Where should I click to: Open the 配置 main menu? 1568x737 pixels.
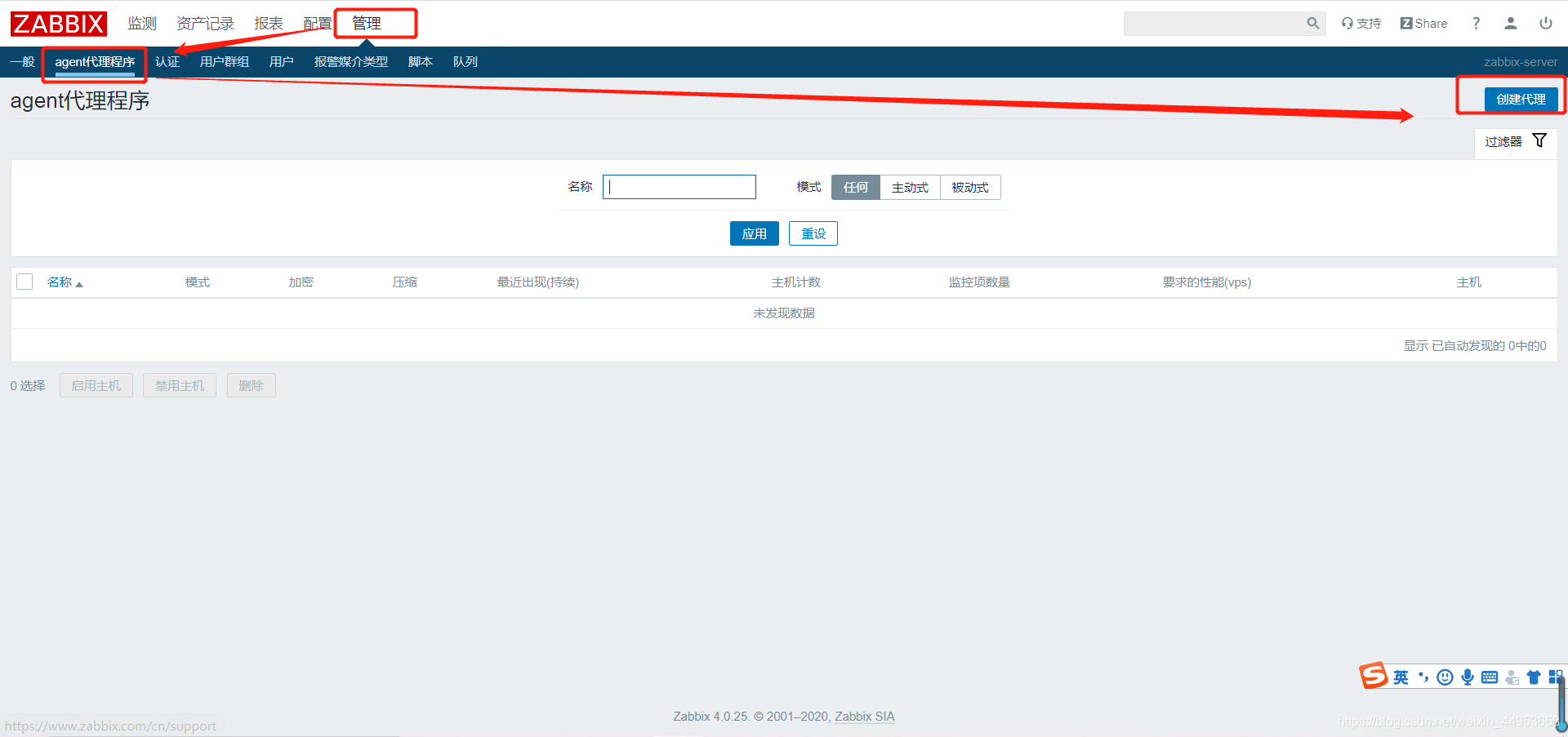pos(318,24)
